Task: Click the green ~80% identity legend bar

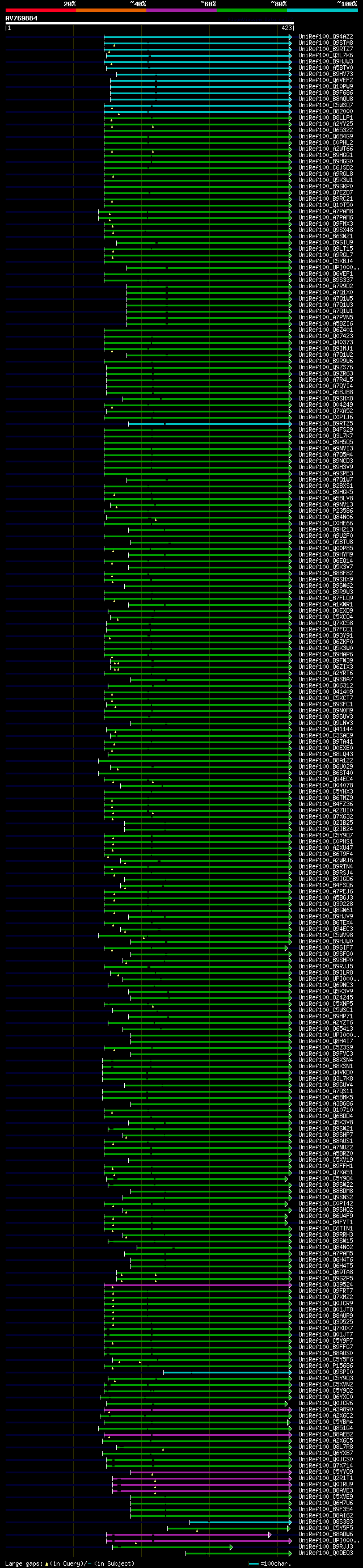Action: 251,10
